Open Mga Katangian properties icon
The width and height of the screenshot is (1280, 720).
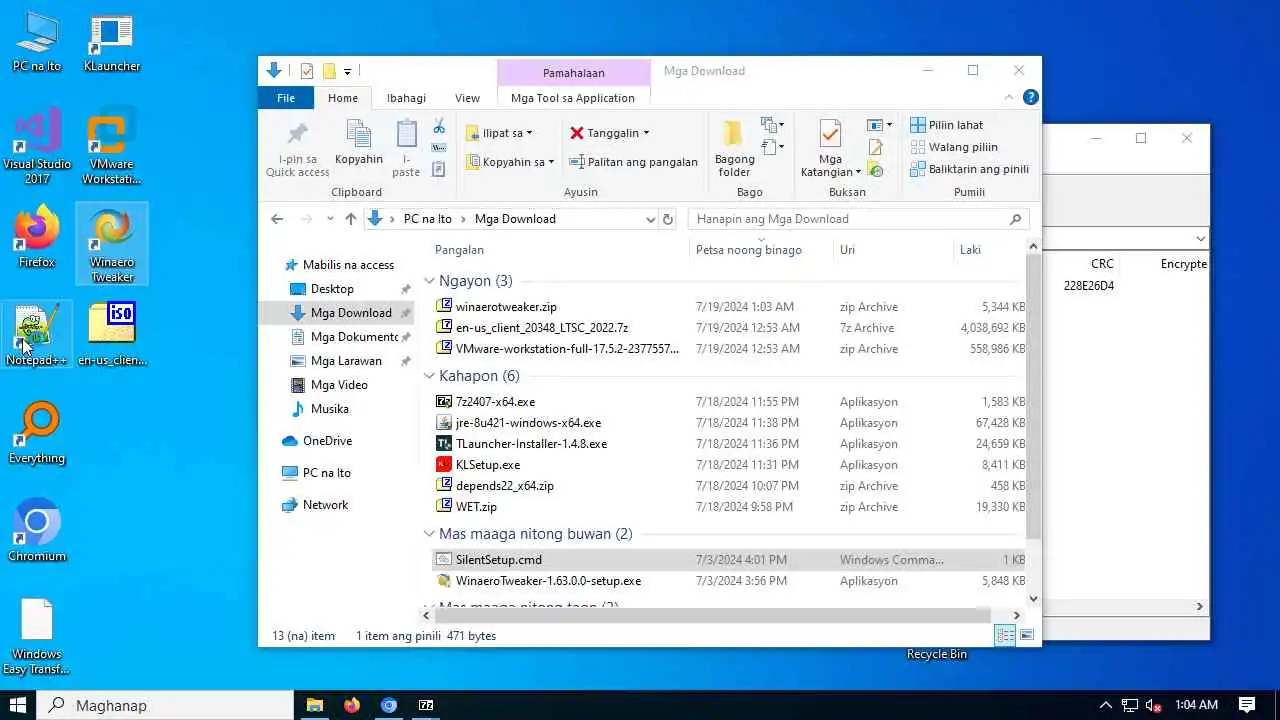(829, 134)
